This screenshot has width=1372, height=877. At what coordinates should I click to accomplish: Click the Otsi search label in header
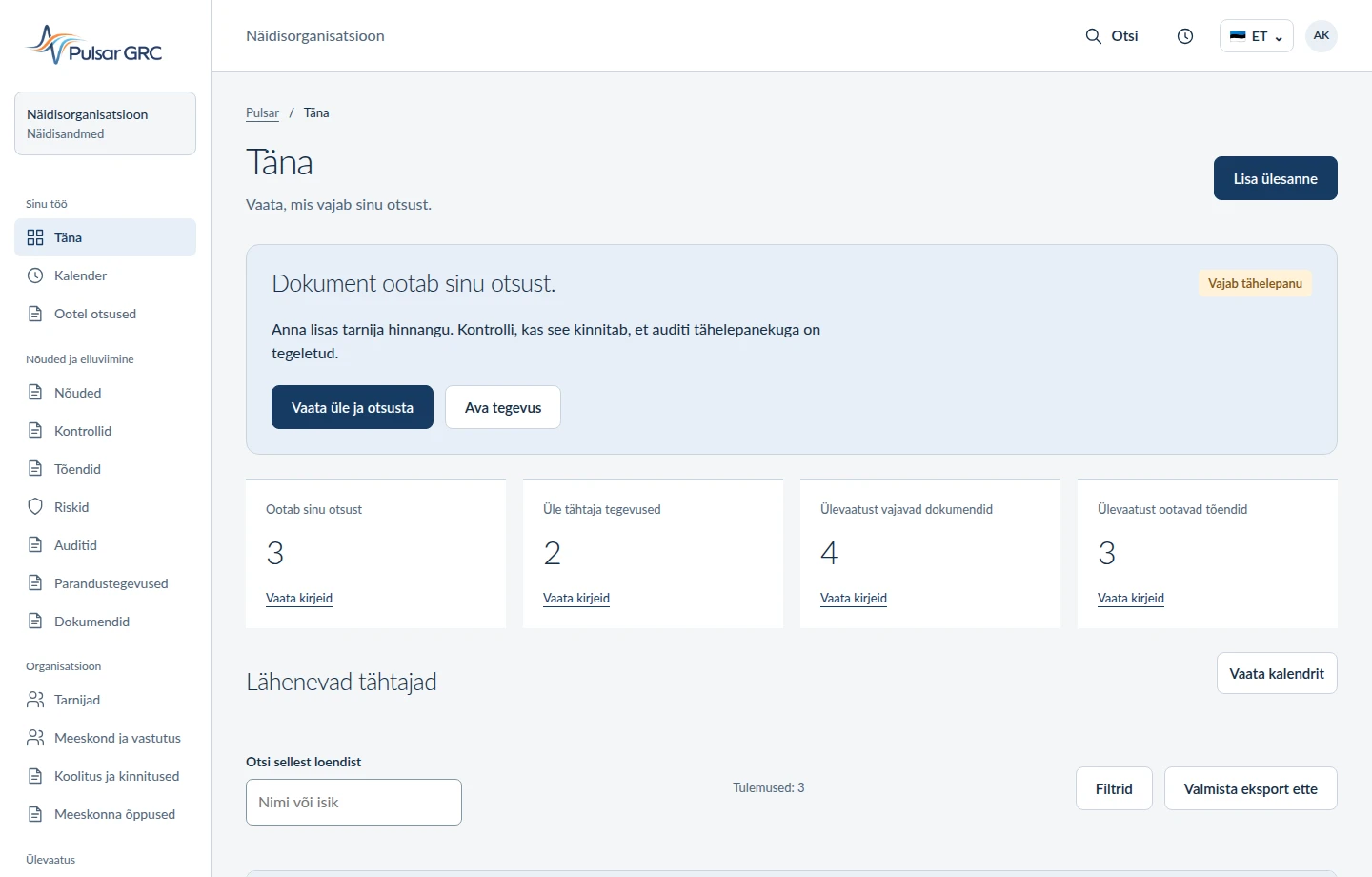point(1124,36)
